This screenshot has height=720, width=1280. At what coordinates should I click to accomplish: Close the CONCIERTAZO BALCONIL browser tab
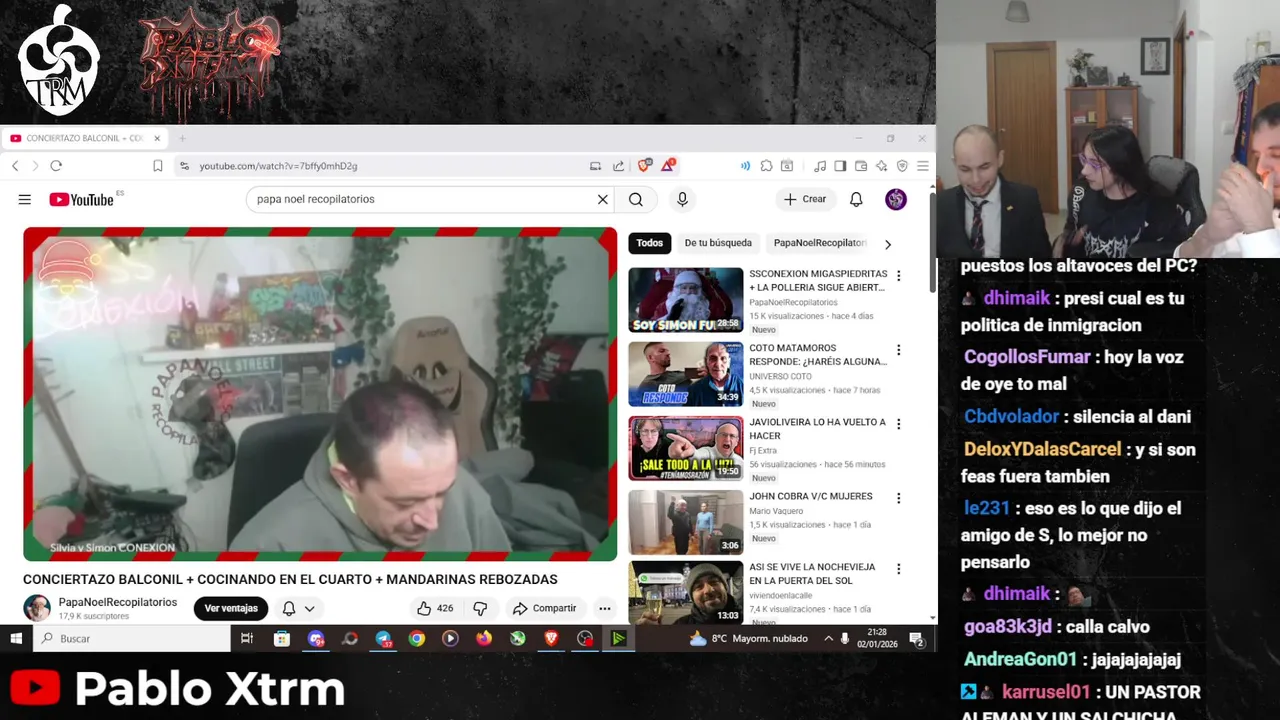click(157, 138)
